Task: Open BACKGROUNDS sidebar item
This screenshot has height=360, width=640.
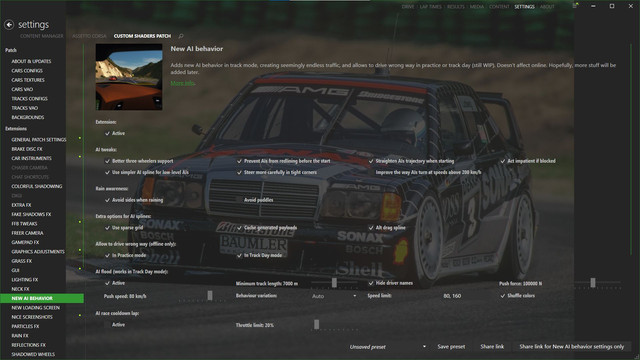Action: click(28, 118)
